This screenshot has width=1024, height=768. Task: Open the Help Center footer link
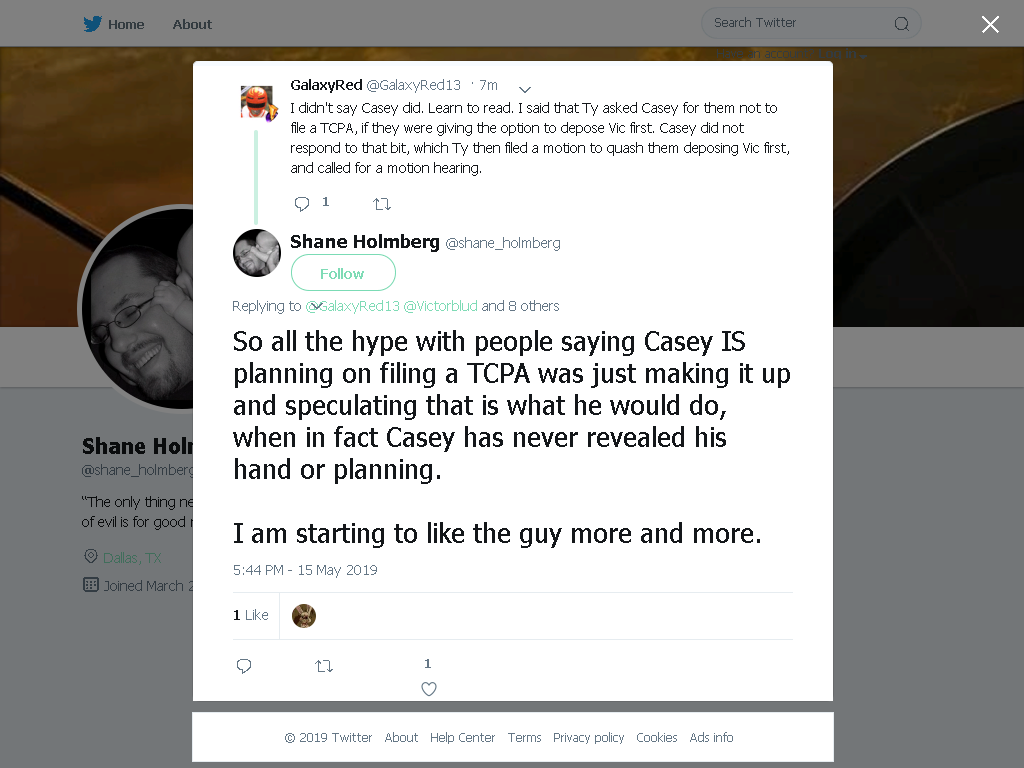coord(462,737)
